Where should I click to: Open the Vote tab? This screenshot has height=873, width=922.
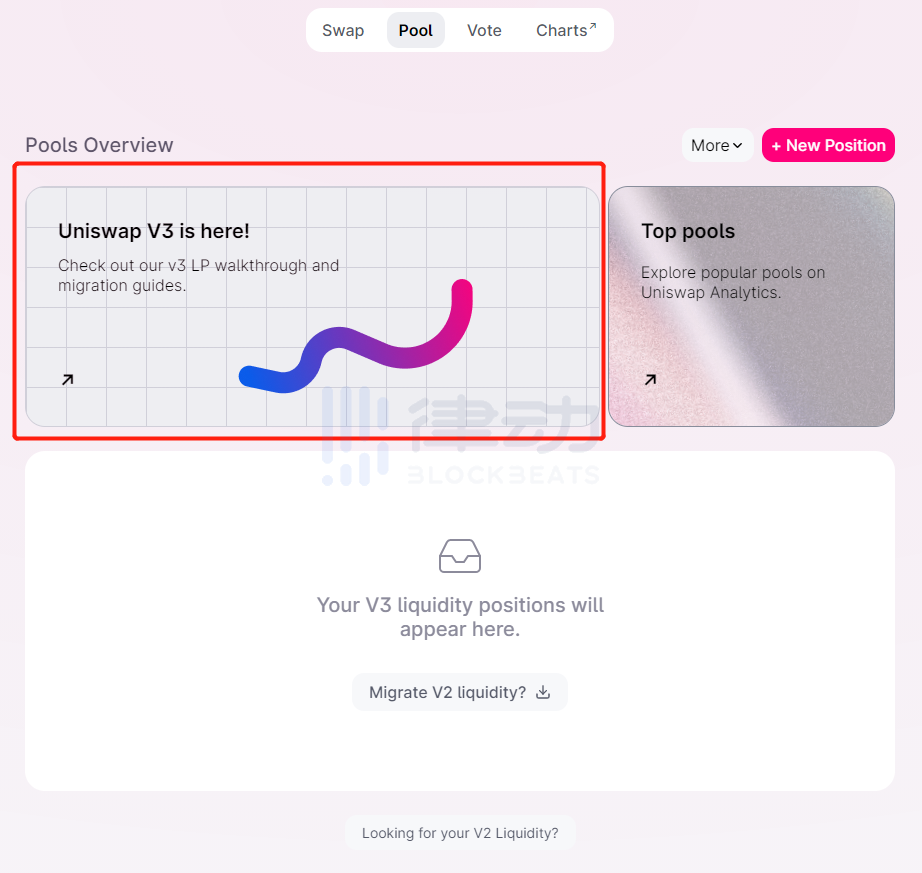pyautogui.click(x=484, y=30)
